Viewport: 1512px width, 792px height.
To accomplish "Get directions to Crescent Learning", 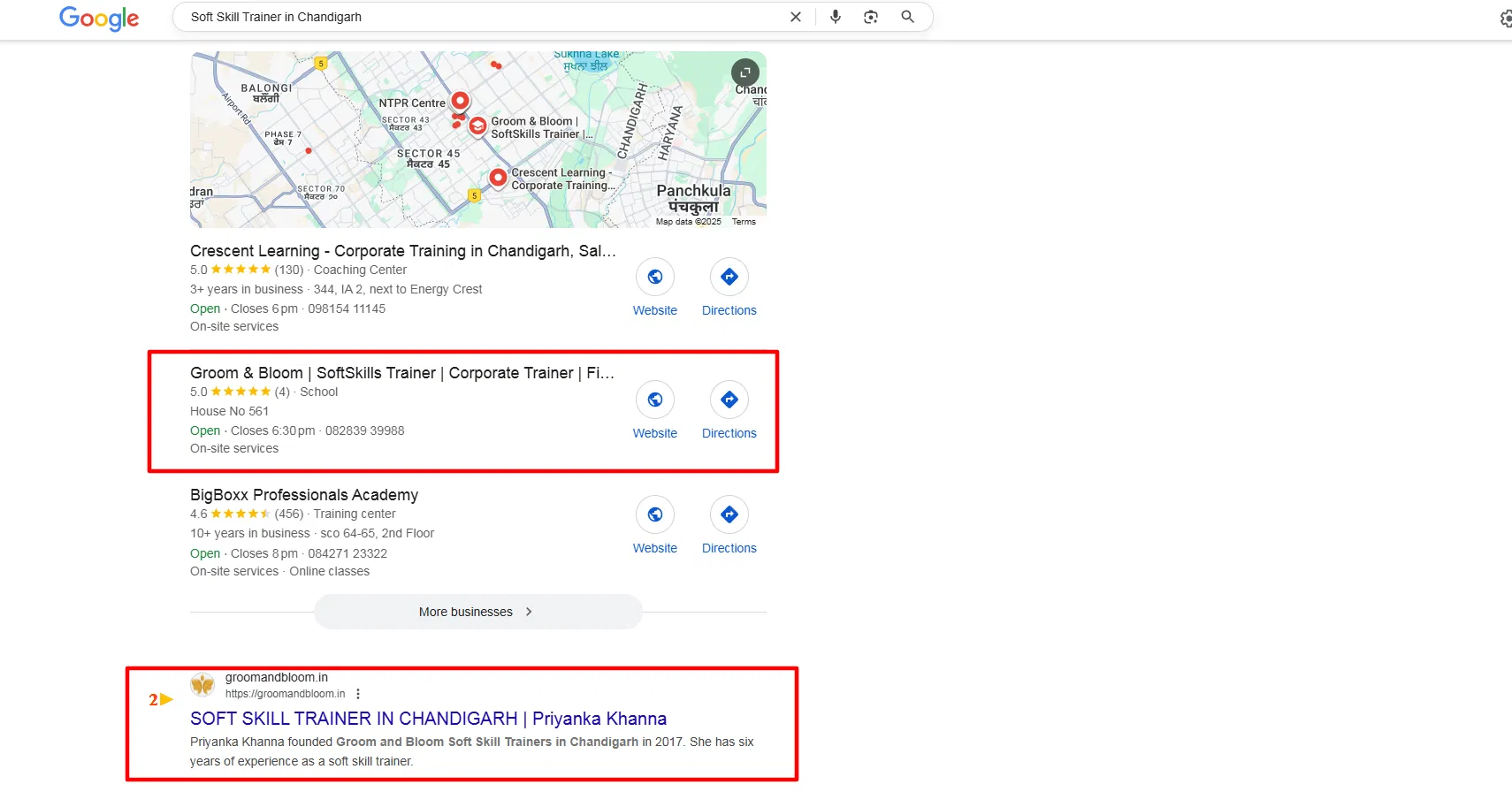I will (729, 278).
